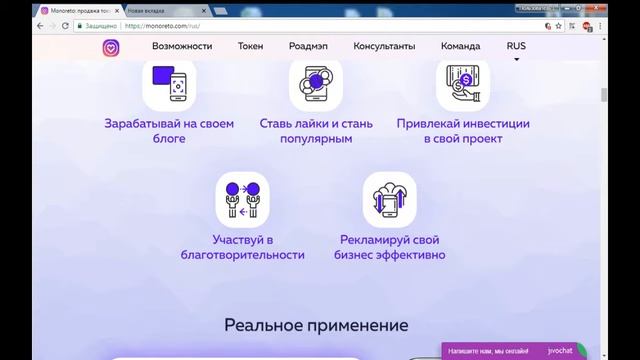Open the jivochat online chat widget

click(514, 351)
